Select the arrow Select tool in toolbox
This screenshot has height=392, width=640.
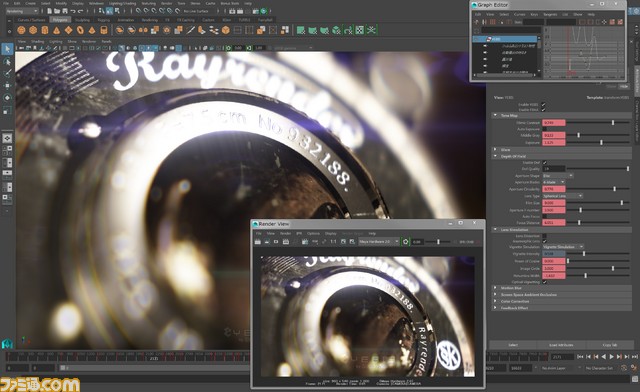[7, 49]
